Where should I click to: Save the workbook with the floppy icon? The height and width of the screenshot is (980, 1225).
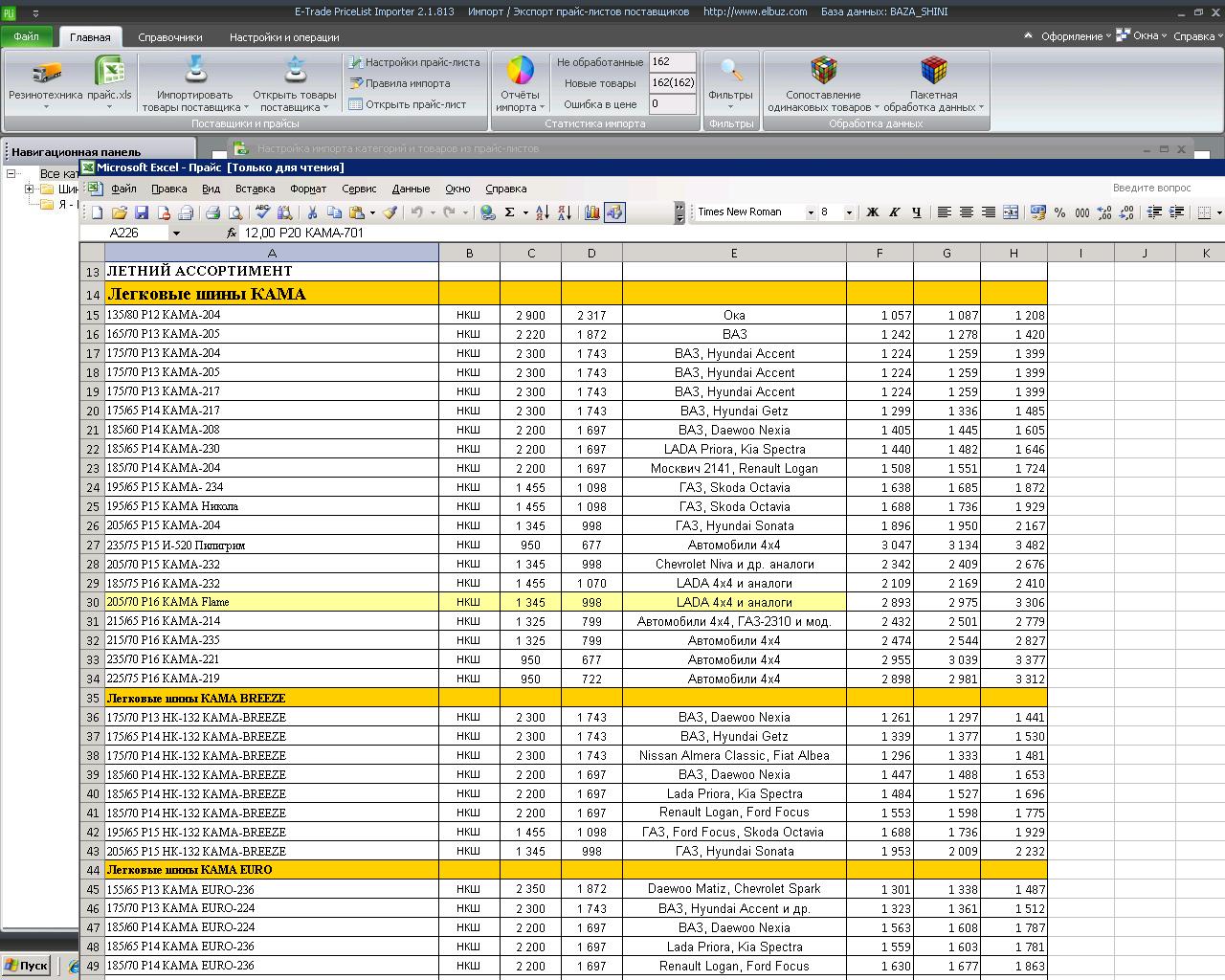[x=142, y=212]
